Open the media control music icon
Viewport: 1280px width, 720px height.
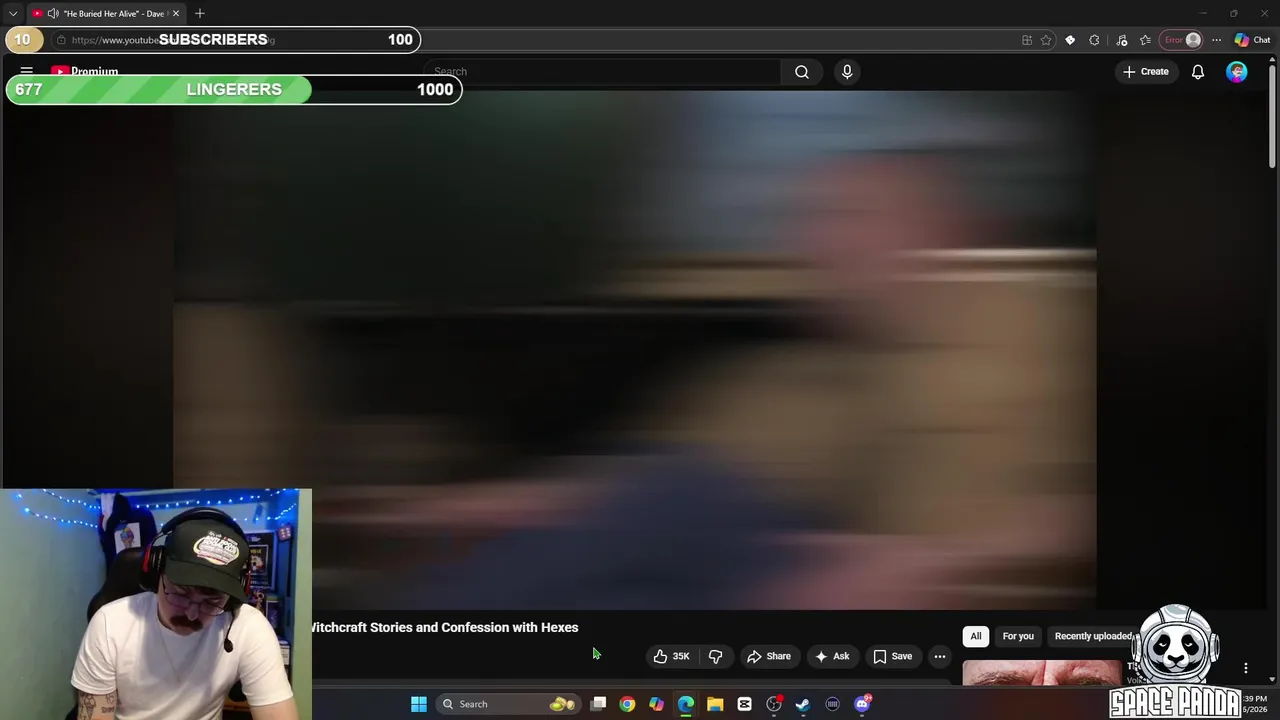(1122, 40)
